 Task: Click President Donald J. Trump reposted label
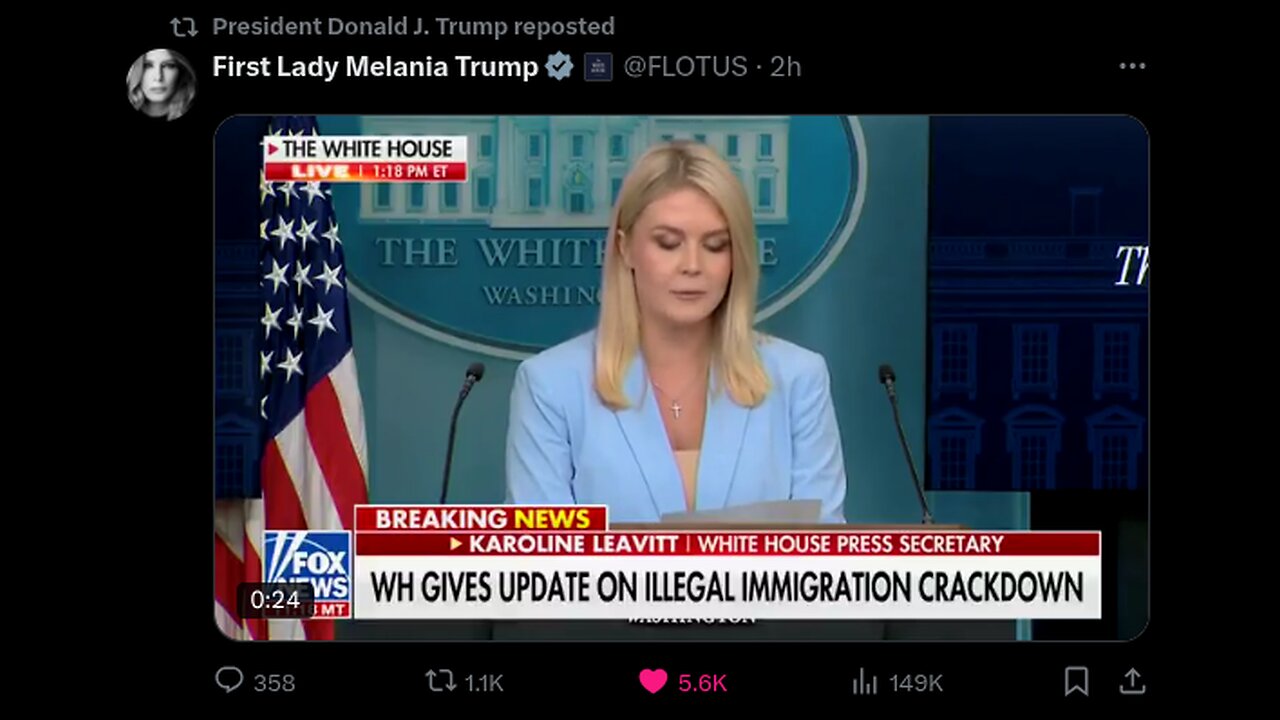tap(413, 26)
